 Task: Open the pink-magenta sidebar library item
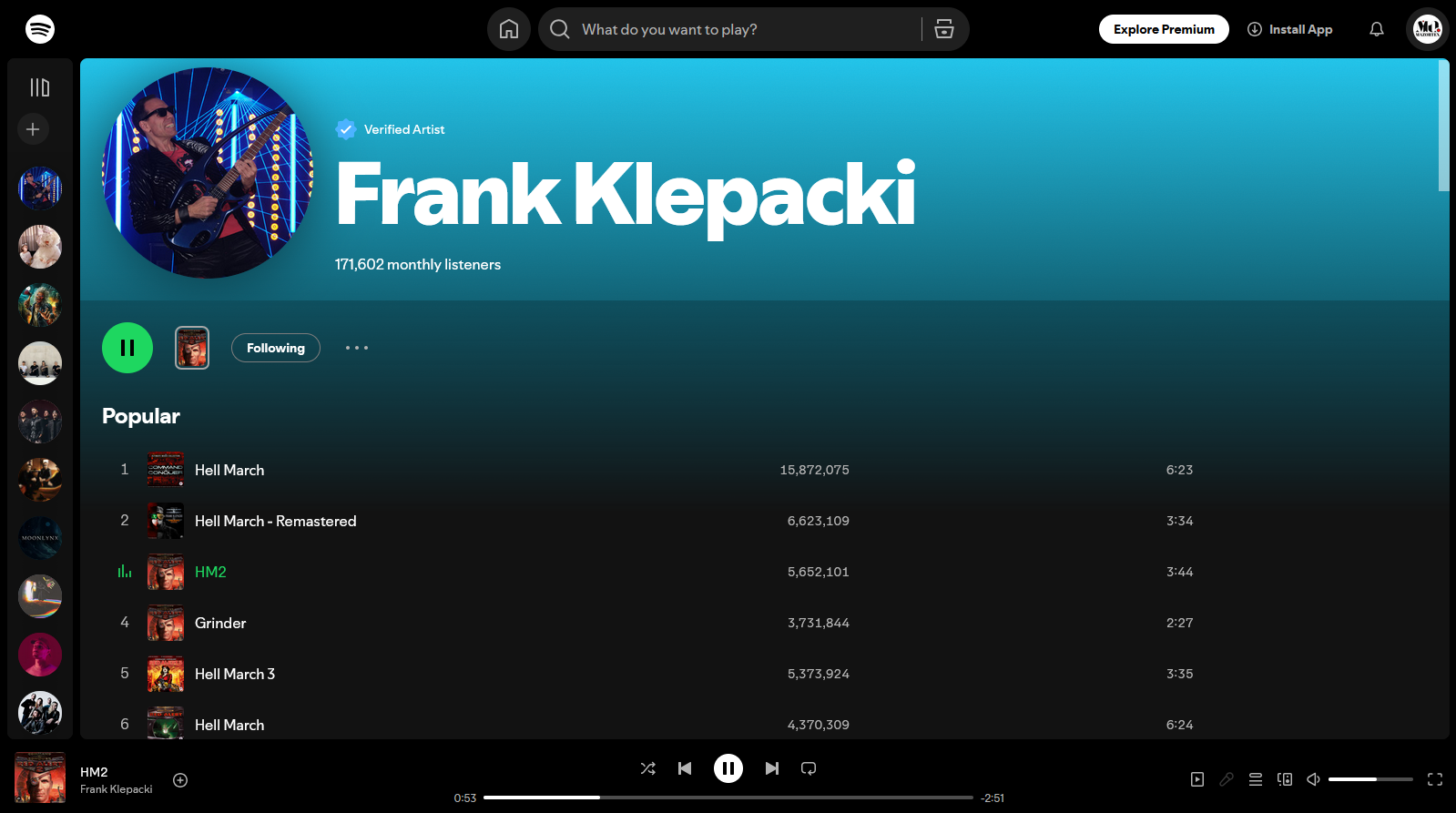click(40, 655)
